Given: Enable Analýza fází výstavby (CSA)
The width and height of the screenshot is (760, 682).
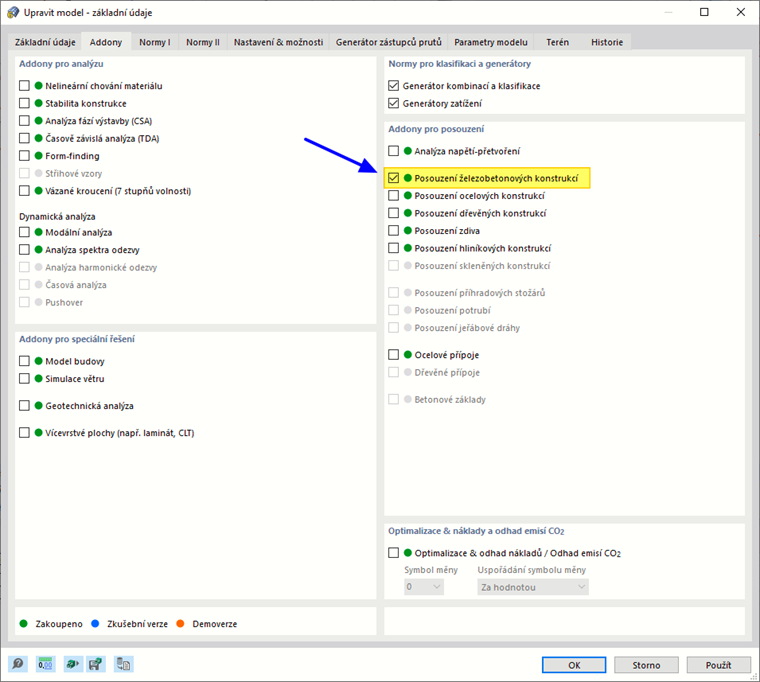Looking at the screenshot, I should (24, 121).
